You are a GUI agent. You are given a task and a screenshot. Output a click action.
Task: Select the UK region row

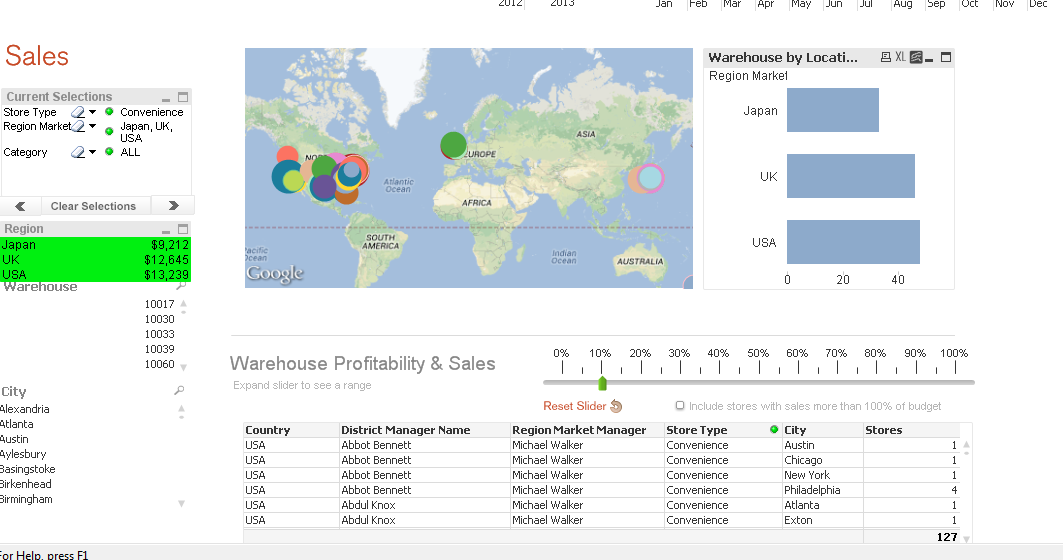tap(95, 260)
